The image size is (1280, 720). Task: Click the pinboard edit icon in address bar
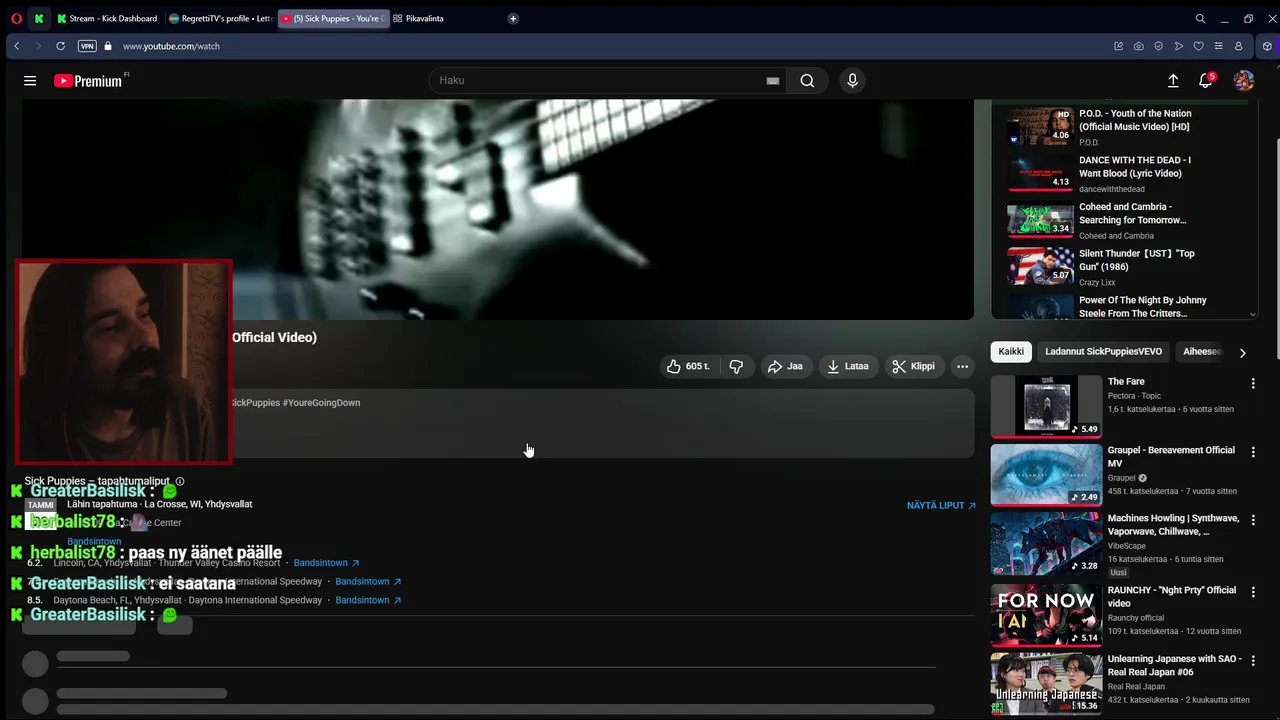(1118, 46)
